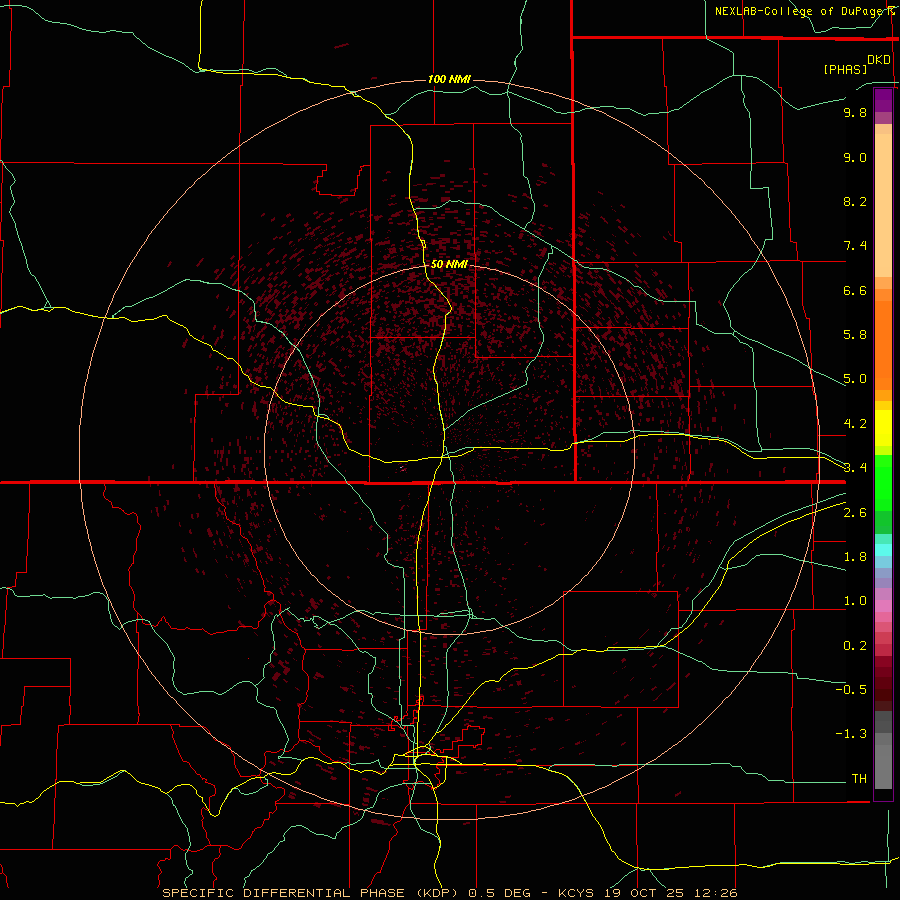Image resolution: width=900 pixels, height=900 pixels.
Task: Click the [PHAS] legend unit label
Action: 845,69
